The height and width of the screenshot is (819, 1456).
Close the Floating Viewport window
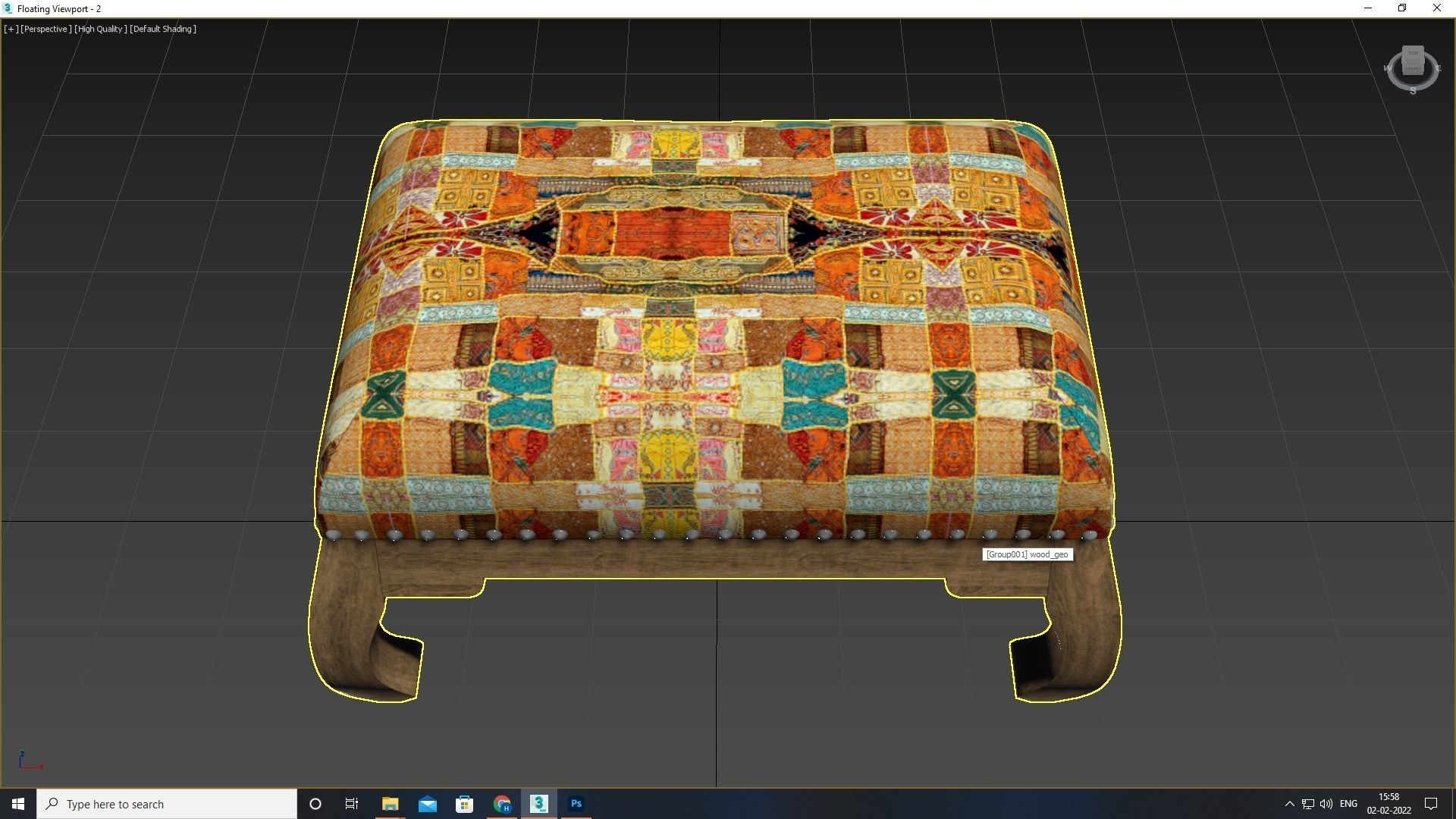pyautogui.click(x=1437, y=8)
